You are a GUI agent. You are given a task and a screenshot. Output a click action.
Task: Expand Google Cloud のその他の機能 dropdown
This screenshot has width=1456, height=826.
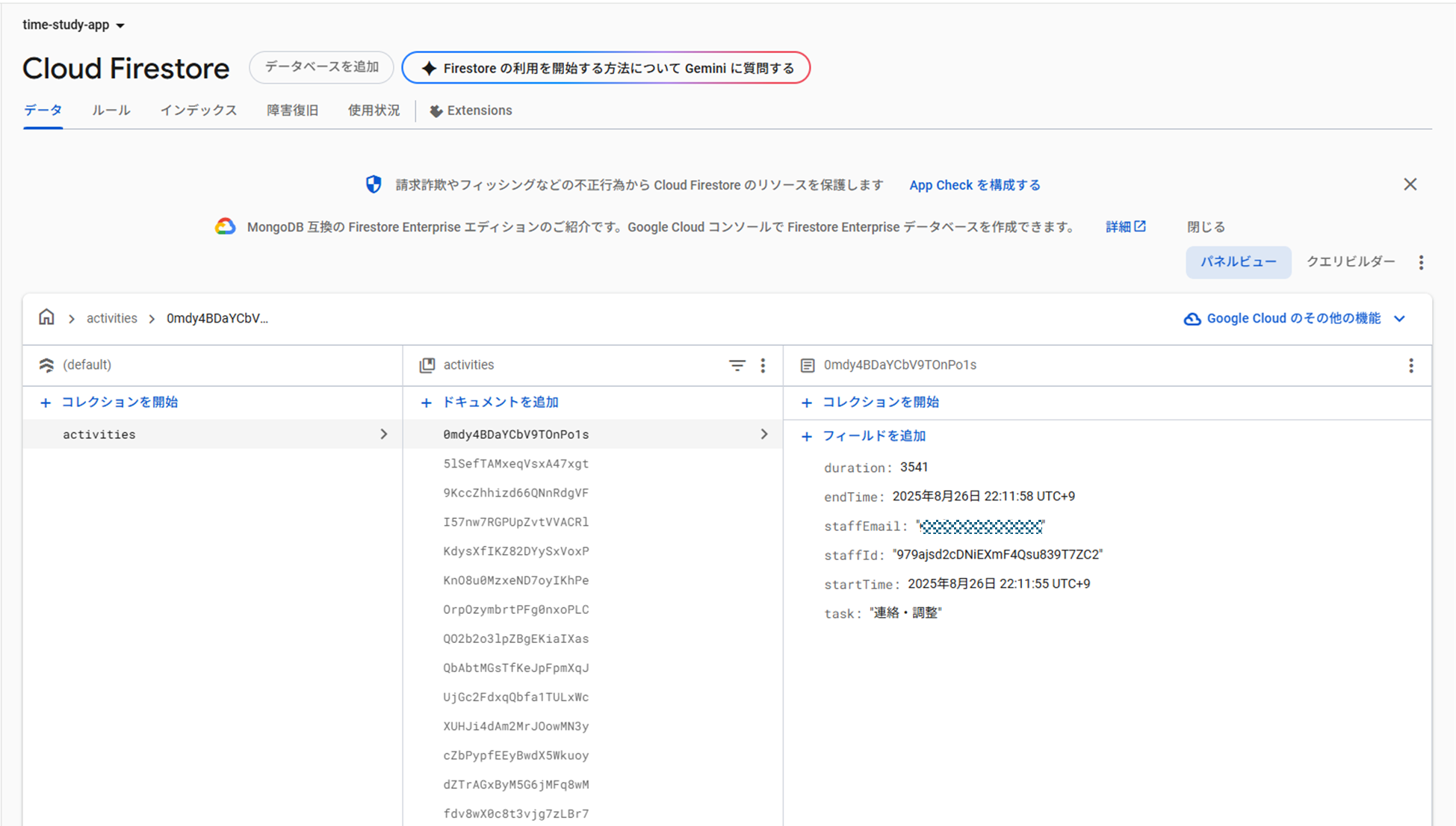(x=1295, y=318)
